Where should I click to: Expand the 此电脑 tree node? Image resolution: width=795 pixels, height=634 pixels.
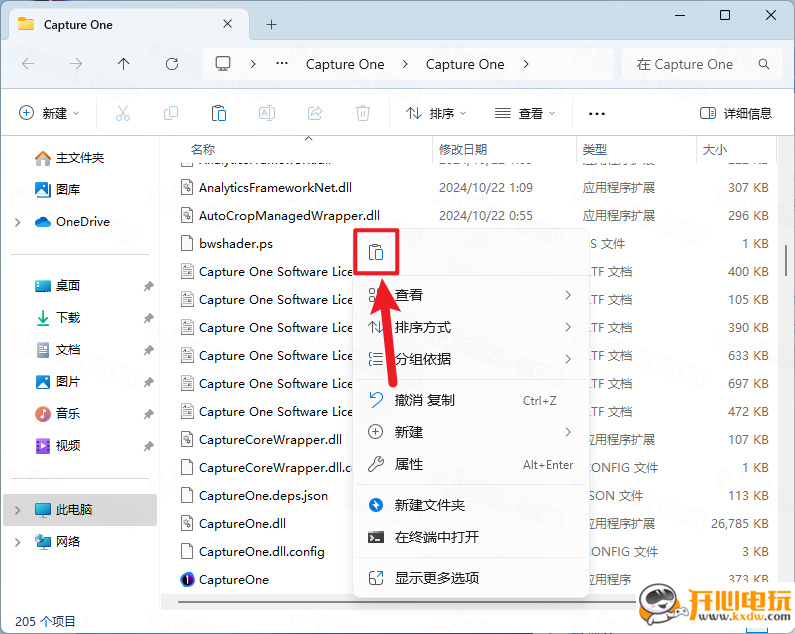18,510
